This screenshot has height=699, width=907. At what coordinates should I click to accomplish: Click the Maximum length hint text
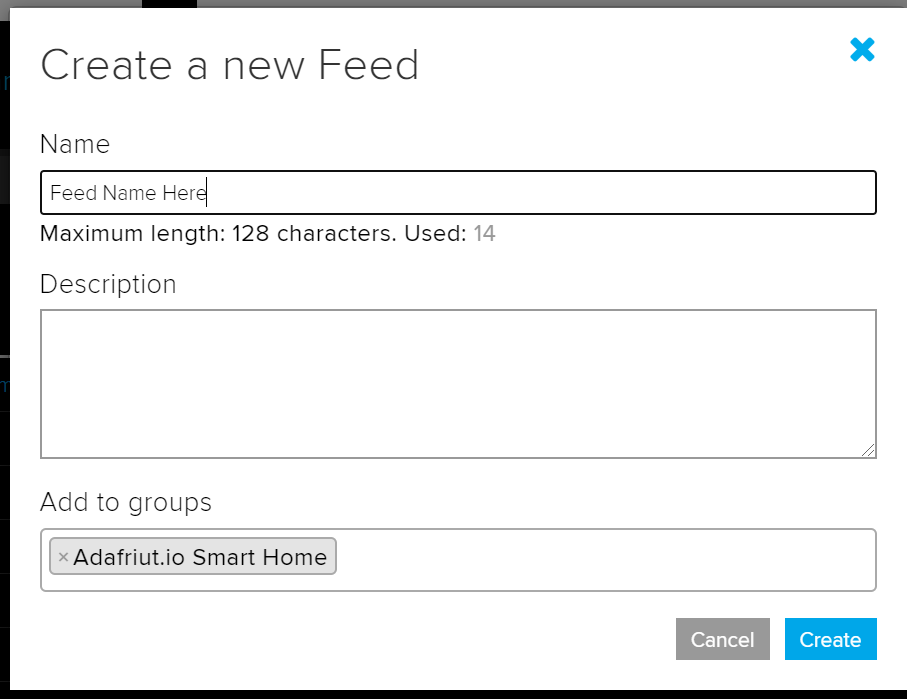[x=252, y=234]
